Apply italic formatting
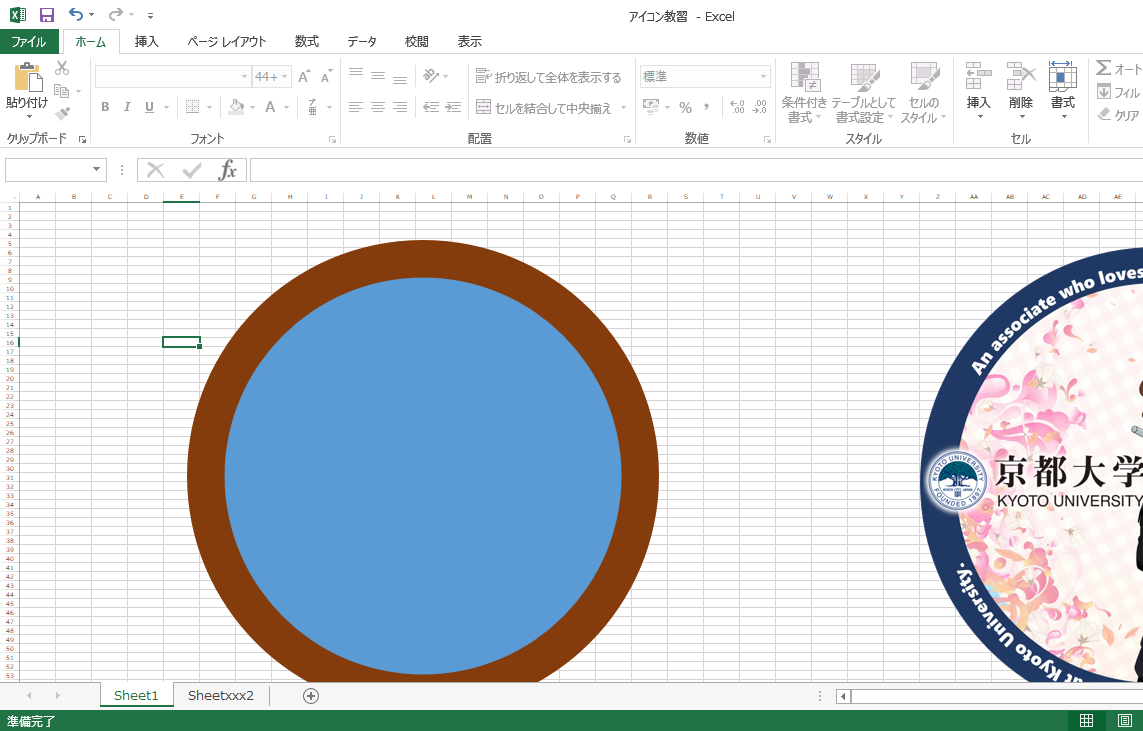1143x731 pixels. [x=125, y=106]
